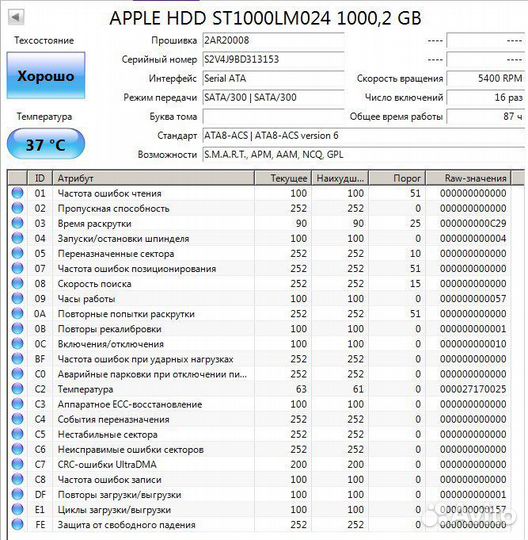528x540 pixels.
Task: Click status icon for Неисправимые ошибки секторов
Action: coord(17,449)
